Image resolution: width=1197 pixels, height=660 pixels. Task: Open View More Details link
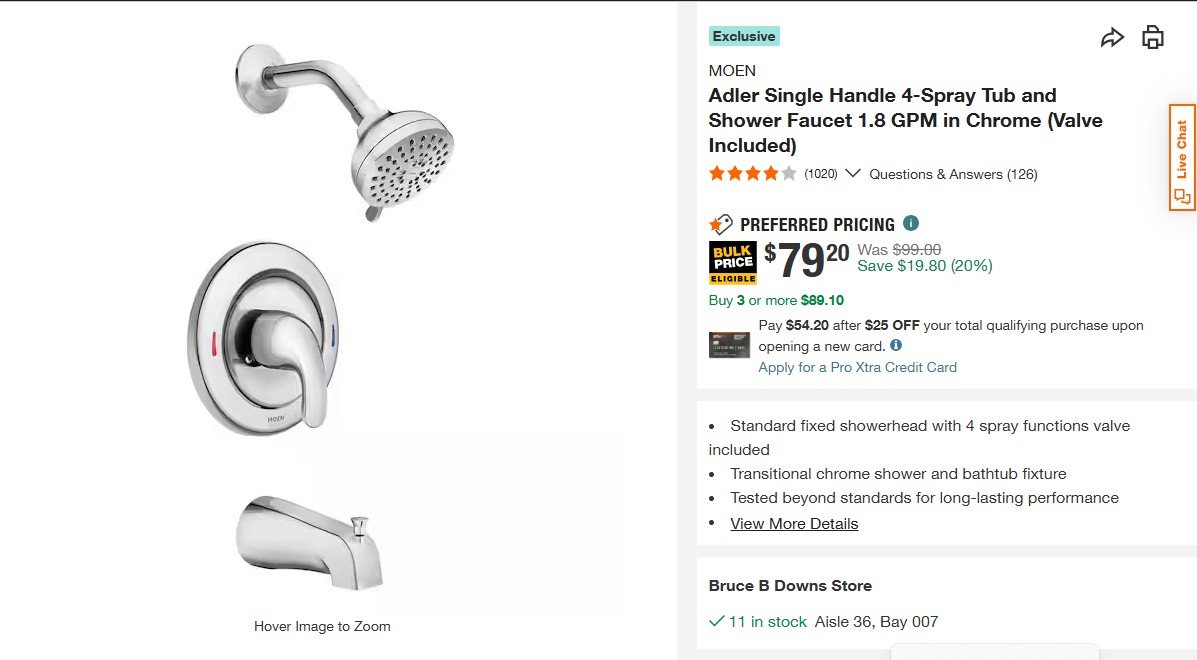pos(794,523)
